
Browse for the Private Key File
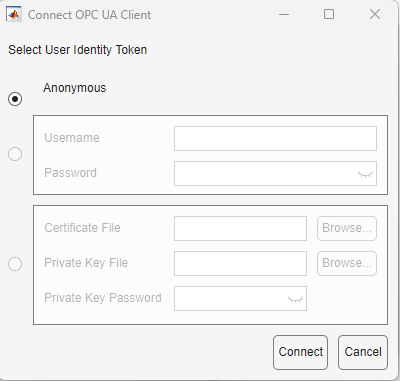click(347, 263)
